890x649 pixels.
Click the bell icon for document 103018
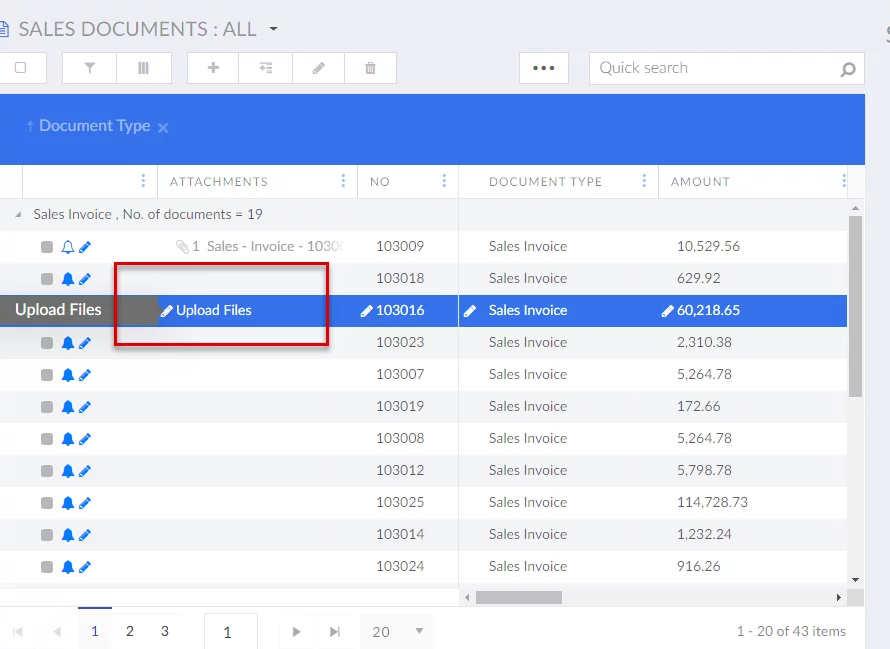click(x=68, y=279)
